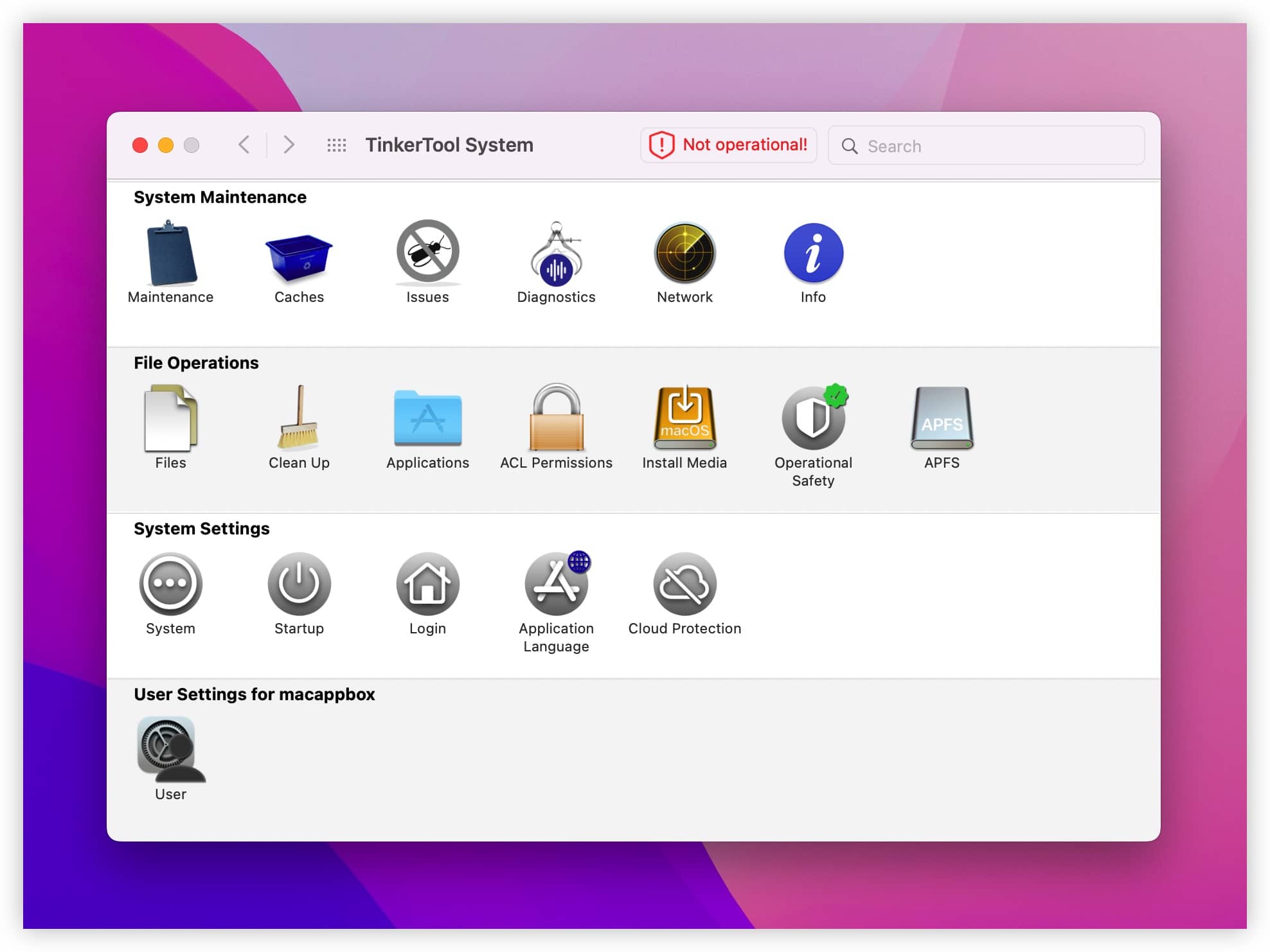Select the Clean Up broom icon
Image resolution: width=1270 pixels, height=952 pixels.
point(299,417)
